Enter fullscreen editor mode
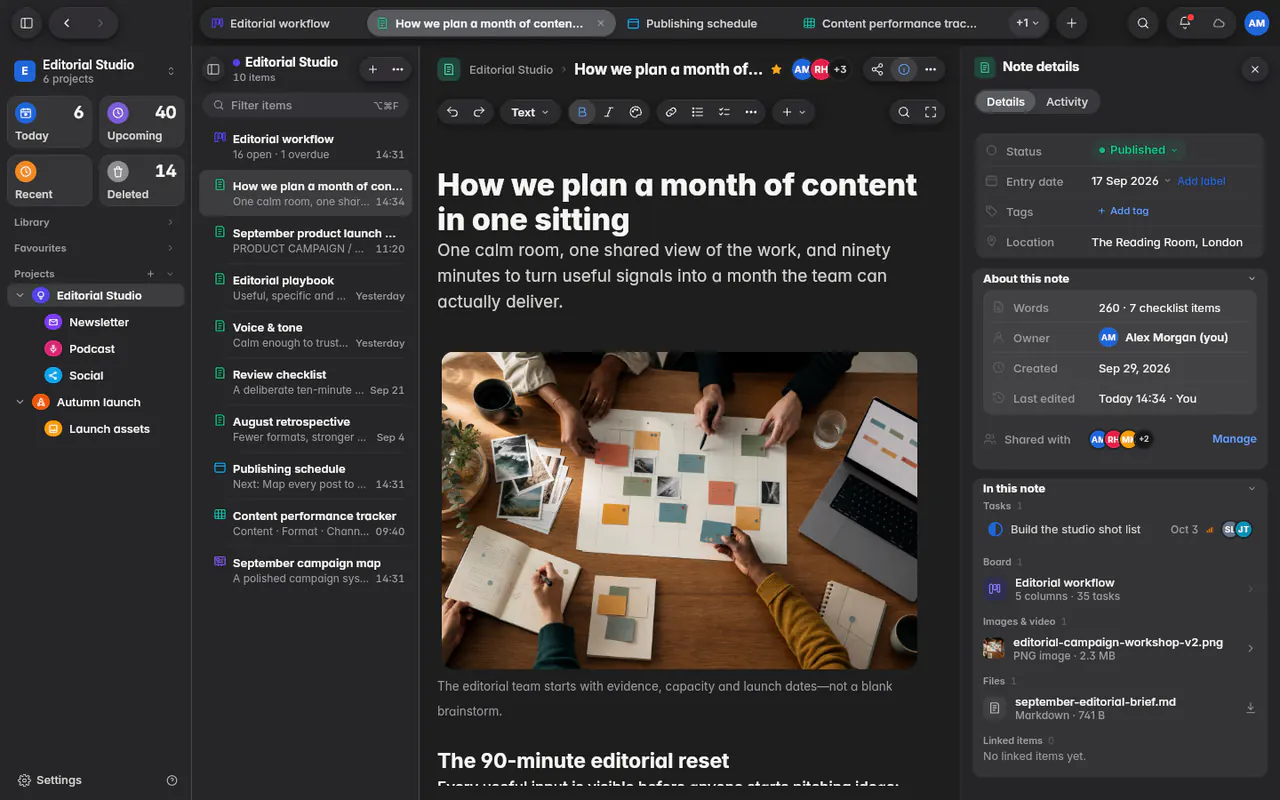The height and width of the screenshot is (800, 1280). (x=931, y=112)
